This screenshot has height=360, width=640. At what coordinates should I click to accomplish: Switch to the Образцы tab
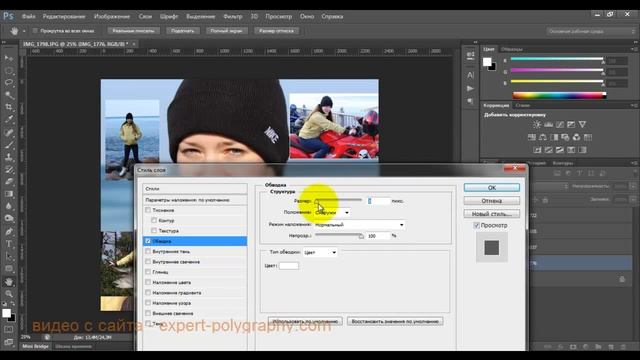click(x=512, y=49)
